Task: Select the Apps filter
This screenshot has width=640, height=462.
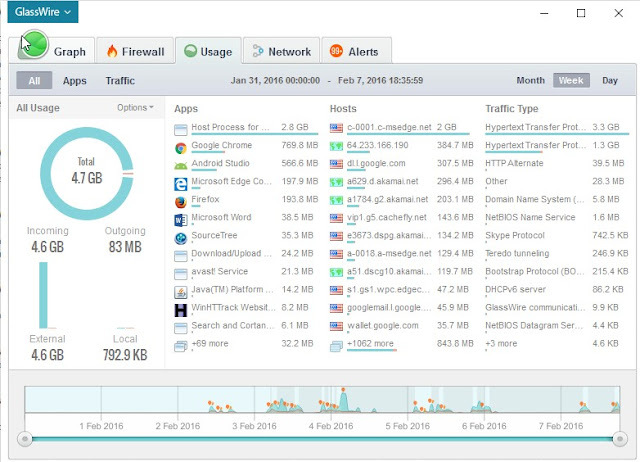Action: [75, 80]
